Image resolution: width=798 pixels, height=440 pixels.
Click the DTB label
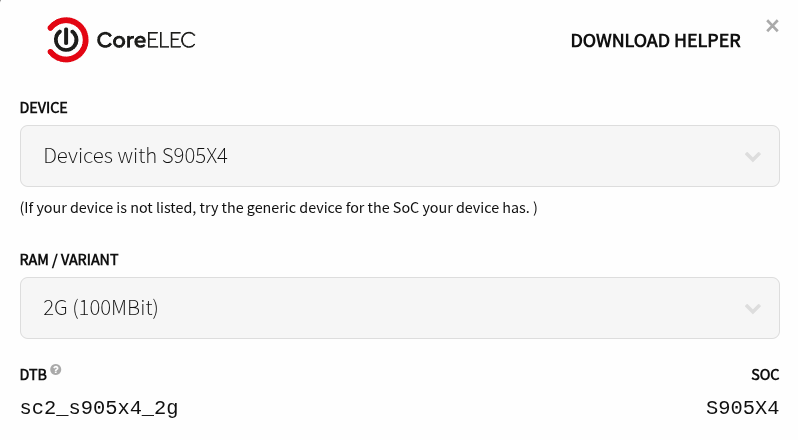[33, 376]
